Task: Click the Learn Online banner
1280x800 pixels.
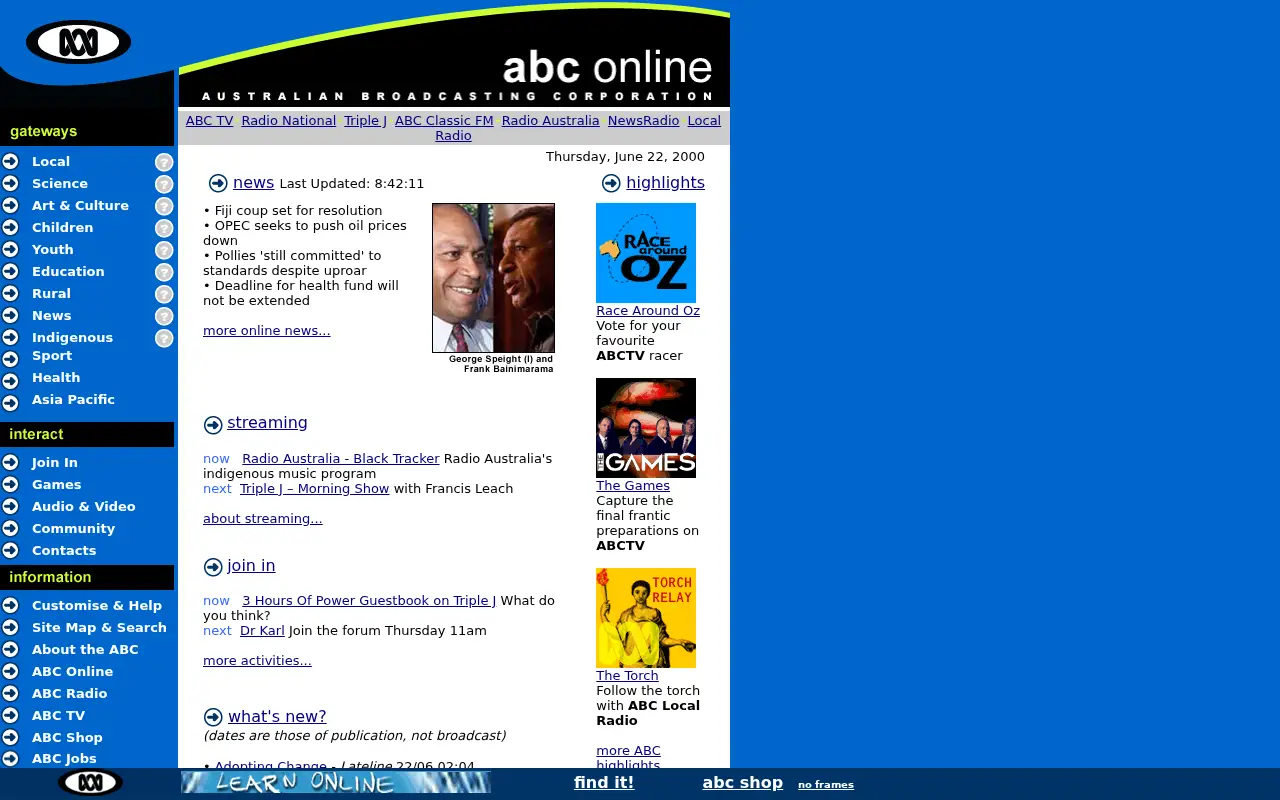Action: coord(336,782)
